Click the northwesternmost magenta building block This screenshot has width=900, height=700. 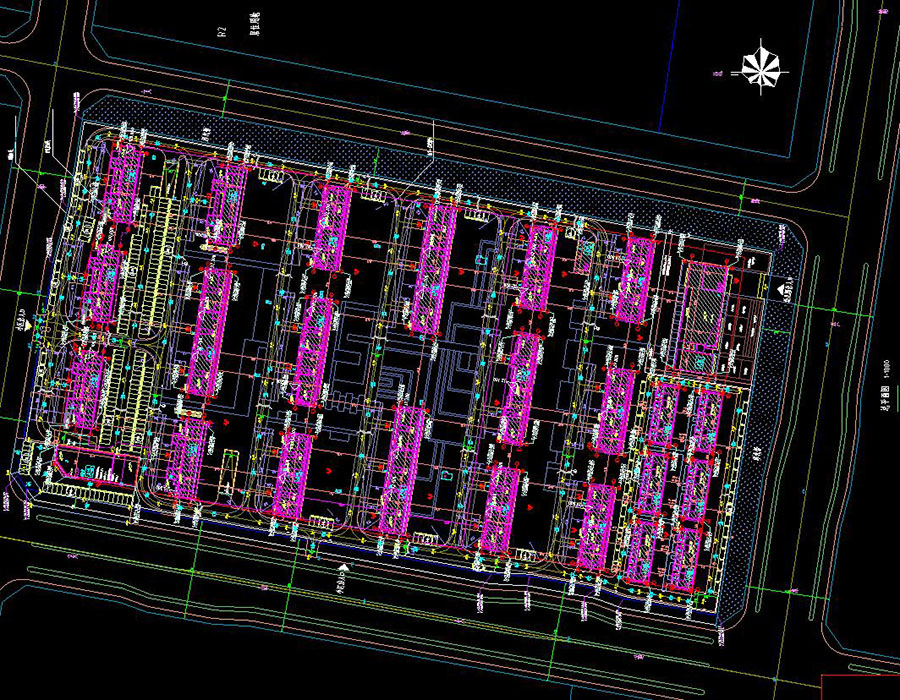click(124, 182)
